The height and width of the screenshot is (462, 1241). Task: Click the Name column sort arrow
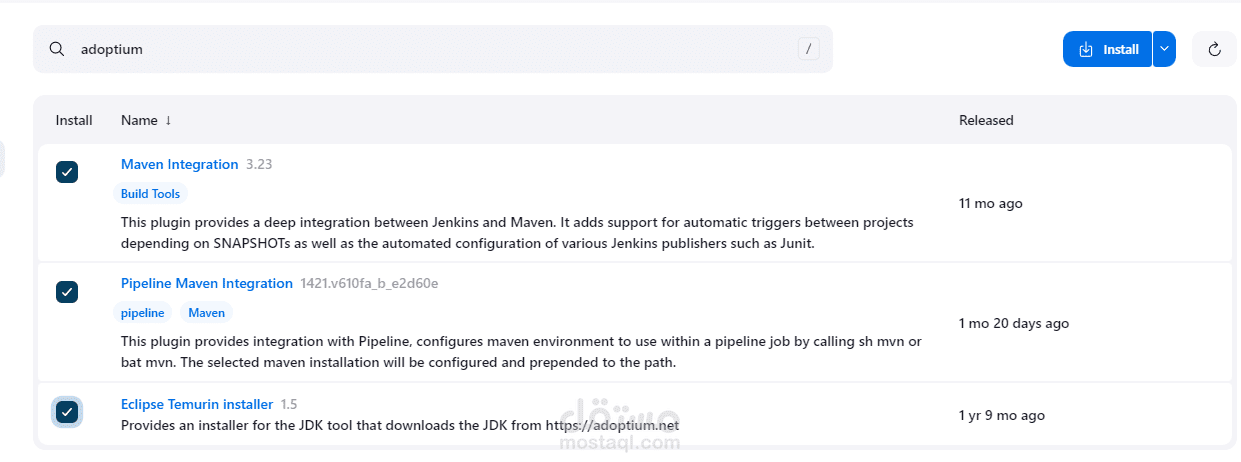[168, 120]
